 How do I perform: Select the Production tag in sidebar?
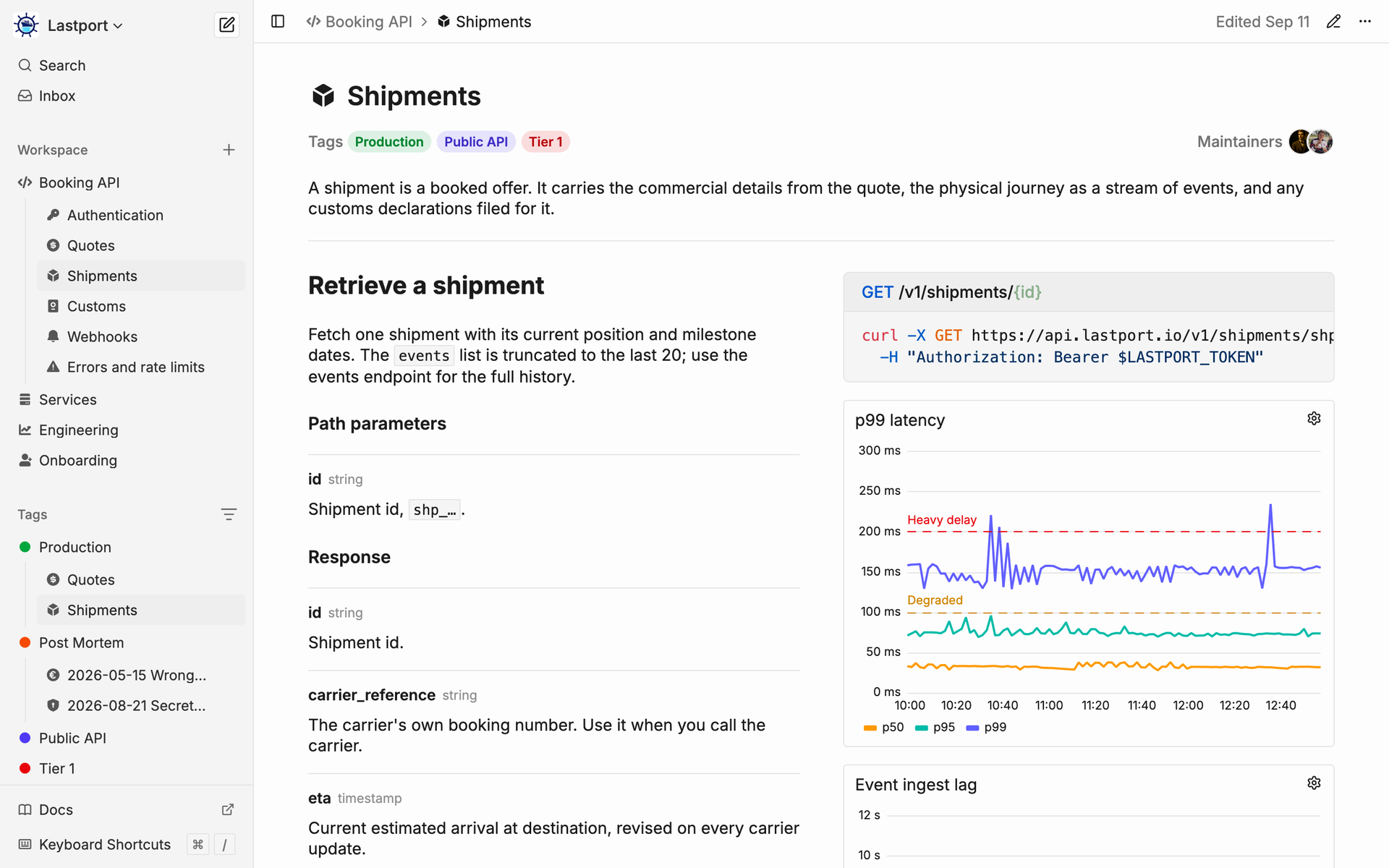tap(127, 547)
